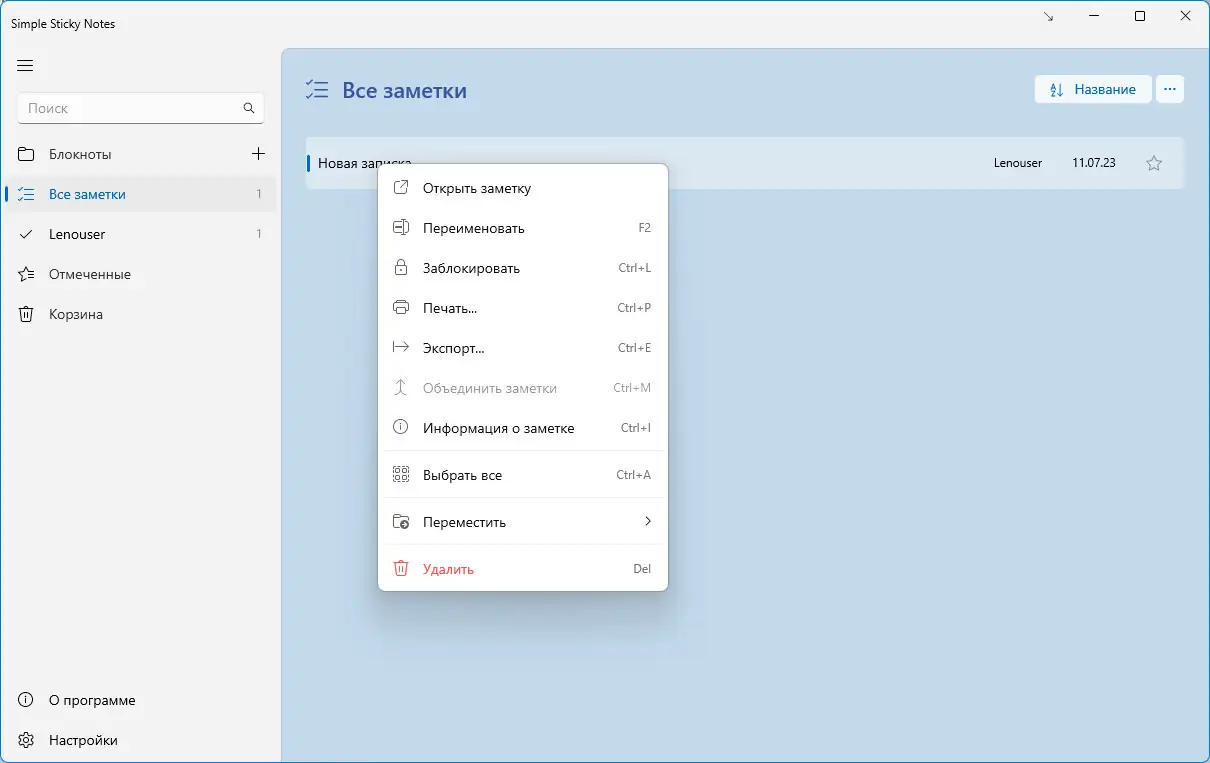The image size is (1210, 763).
Task: Open the hamburger navigation menu
Action: (x=25, y=66)
